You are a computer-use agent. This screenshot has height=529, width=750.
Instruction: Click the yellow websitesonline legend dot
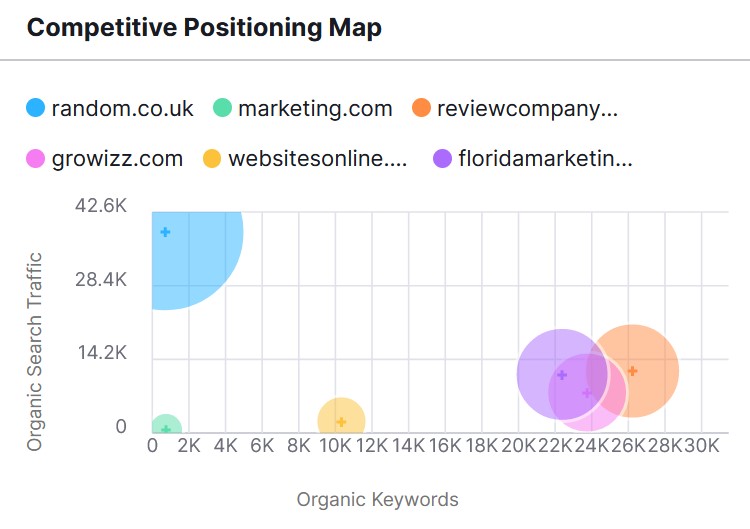tap(212, 158)
